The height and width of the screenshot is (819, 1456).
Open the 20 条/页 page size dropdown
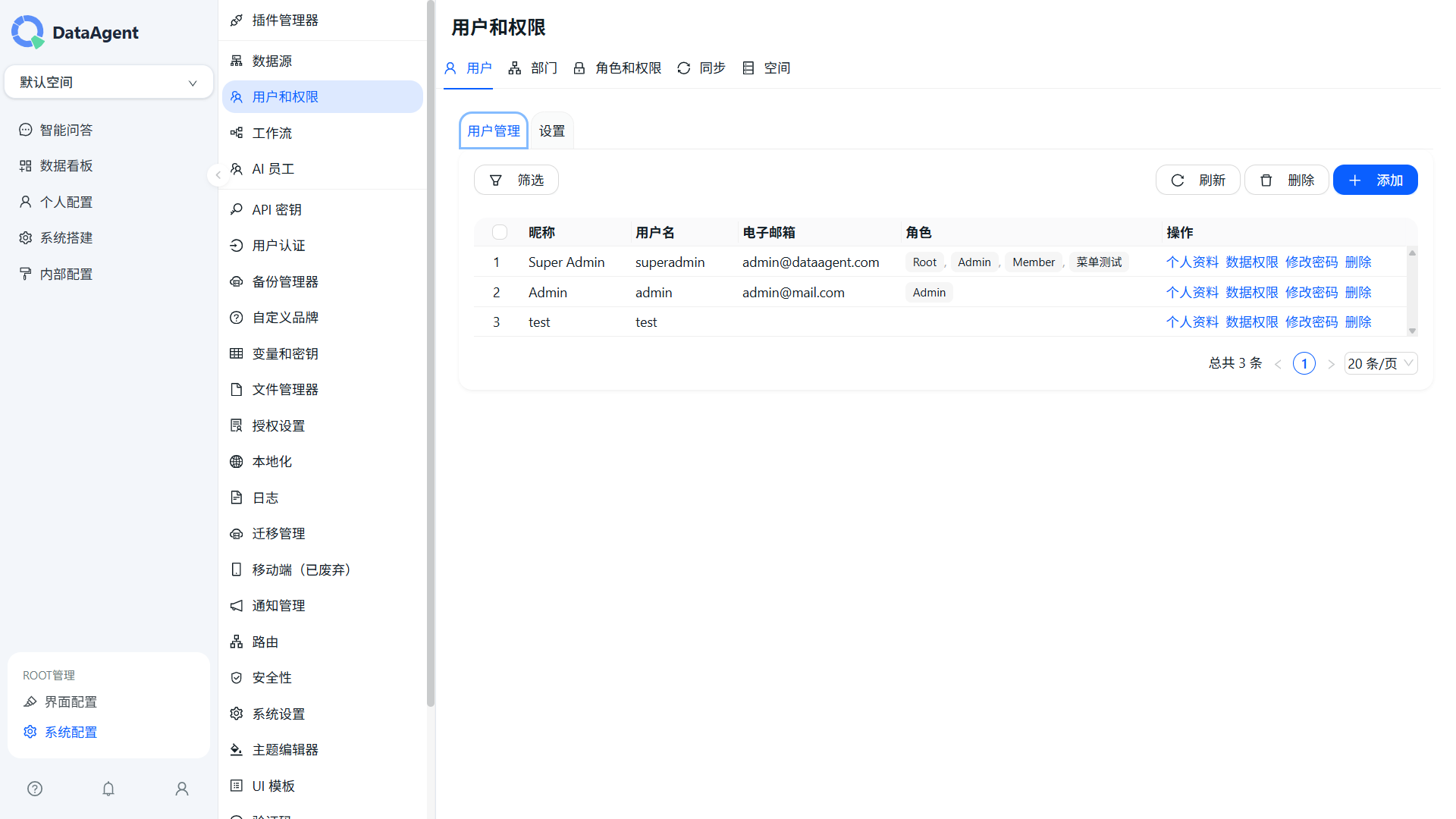tap(1381, 363)
